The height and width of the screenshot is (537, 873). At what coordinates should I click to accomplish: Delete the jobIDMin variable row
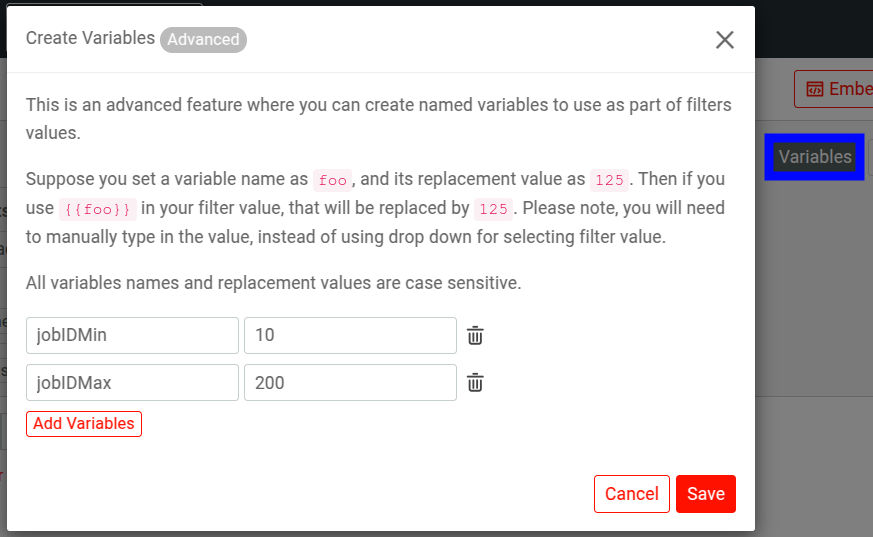click(476, 336)
